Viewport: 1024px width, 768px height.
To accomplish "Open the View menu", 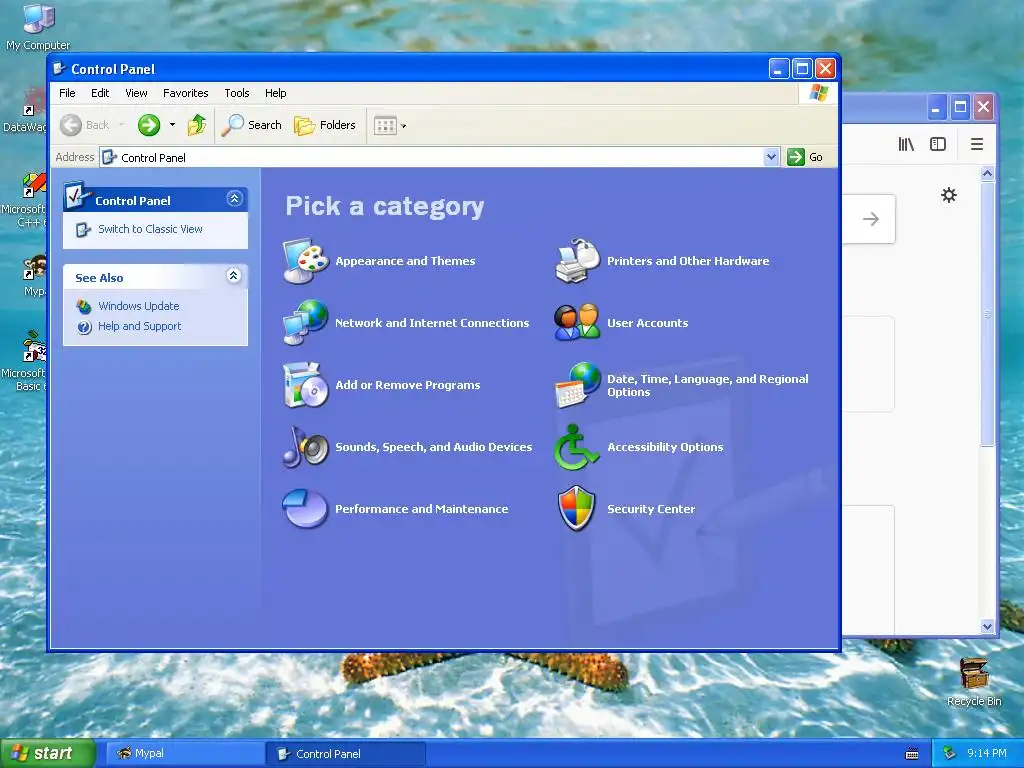I will 136,93.
